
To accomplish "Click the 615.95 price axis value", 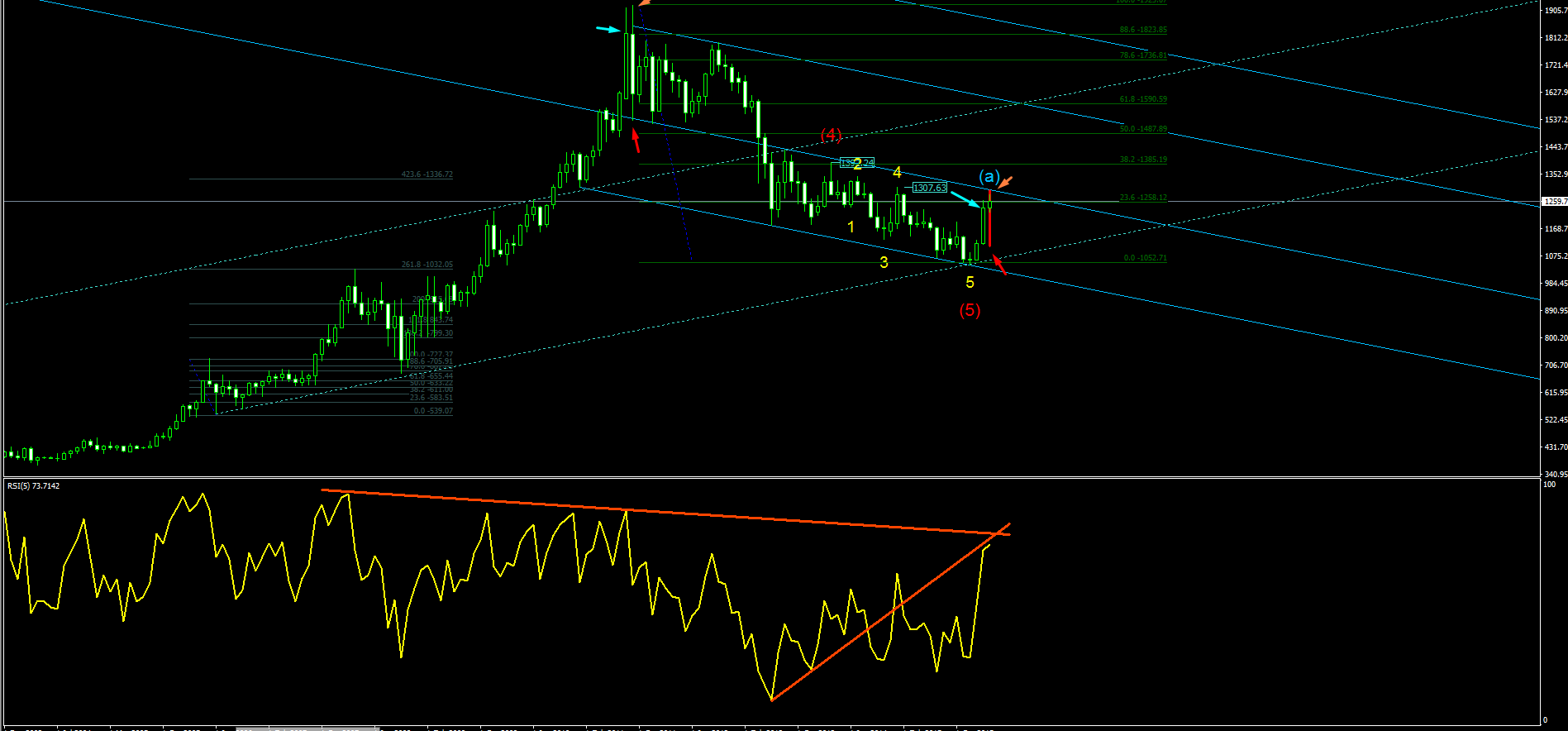I will coord(1555,393).
